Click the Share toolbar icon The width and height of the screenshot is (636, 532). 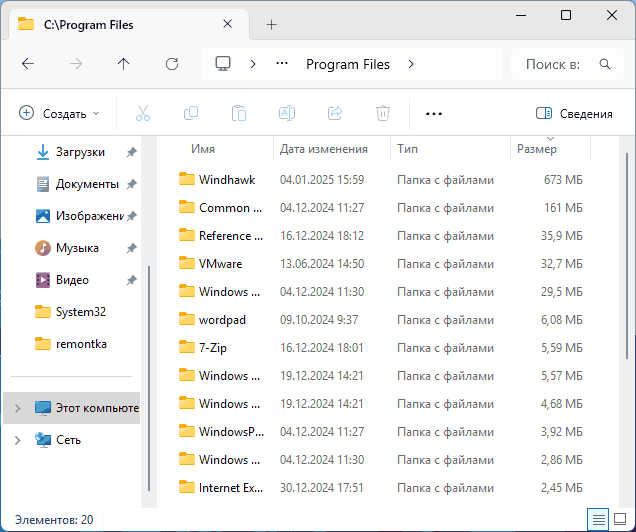(335, 113)
